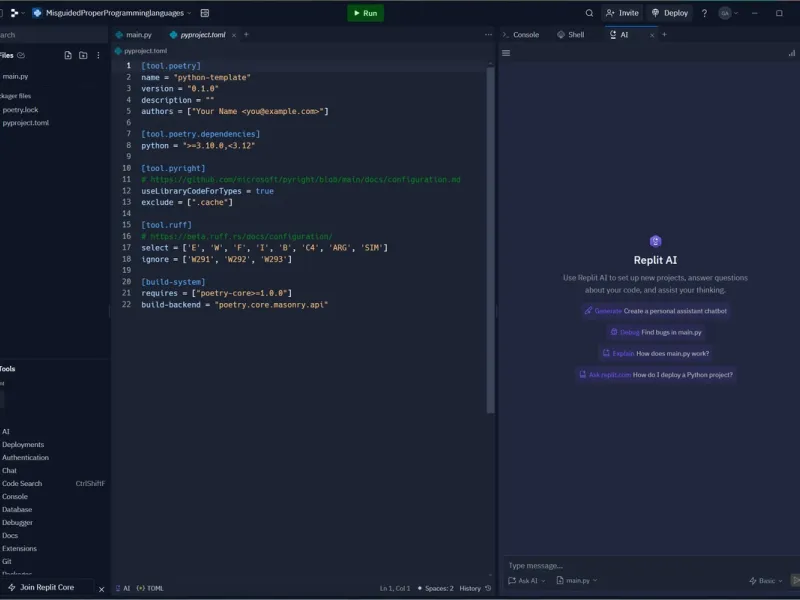The image size is (800, 600).
Task: Select the pyproject.toml editor tab
Action: [x=198, y=35]
